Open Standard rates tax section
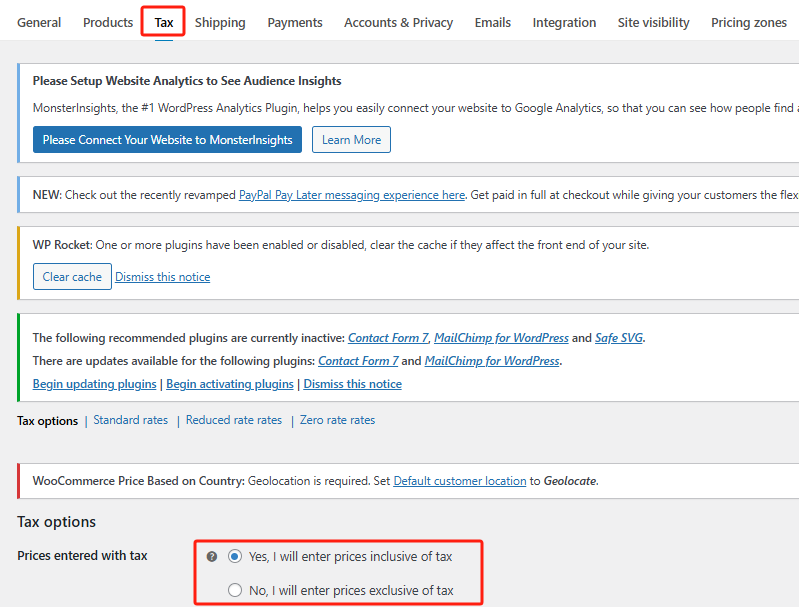The image size is (799, 607). point(130,420)
